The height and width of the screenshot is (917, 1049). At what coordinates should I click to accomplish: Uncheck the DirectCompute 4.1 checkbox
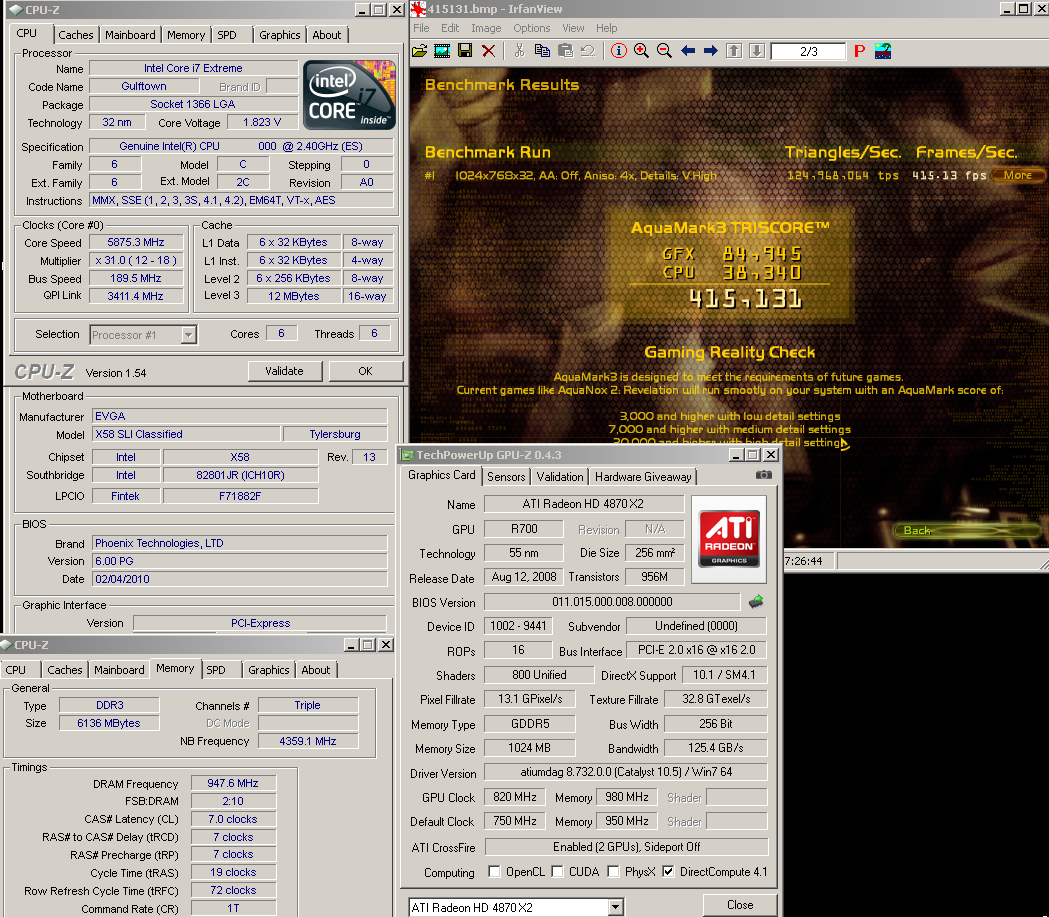click(x=668, y=872)
